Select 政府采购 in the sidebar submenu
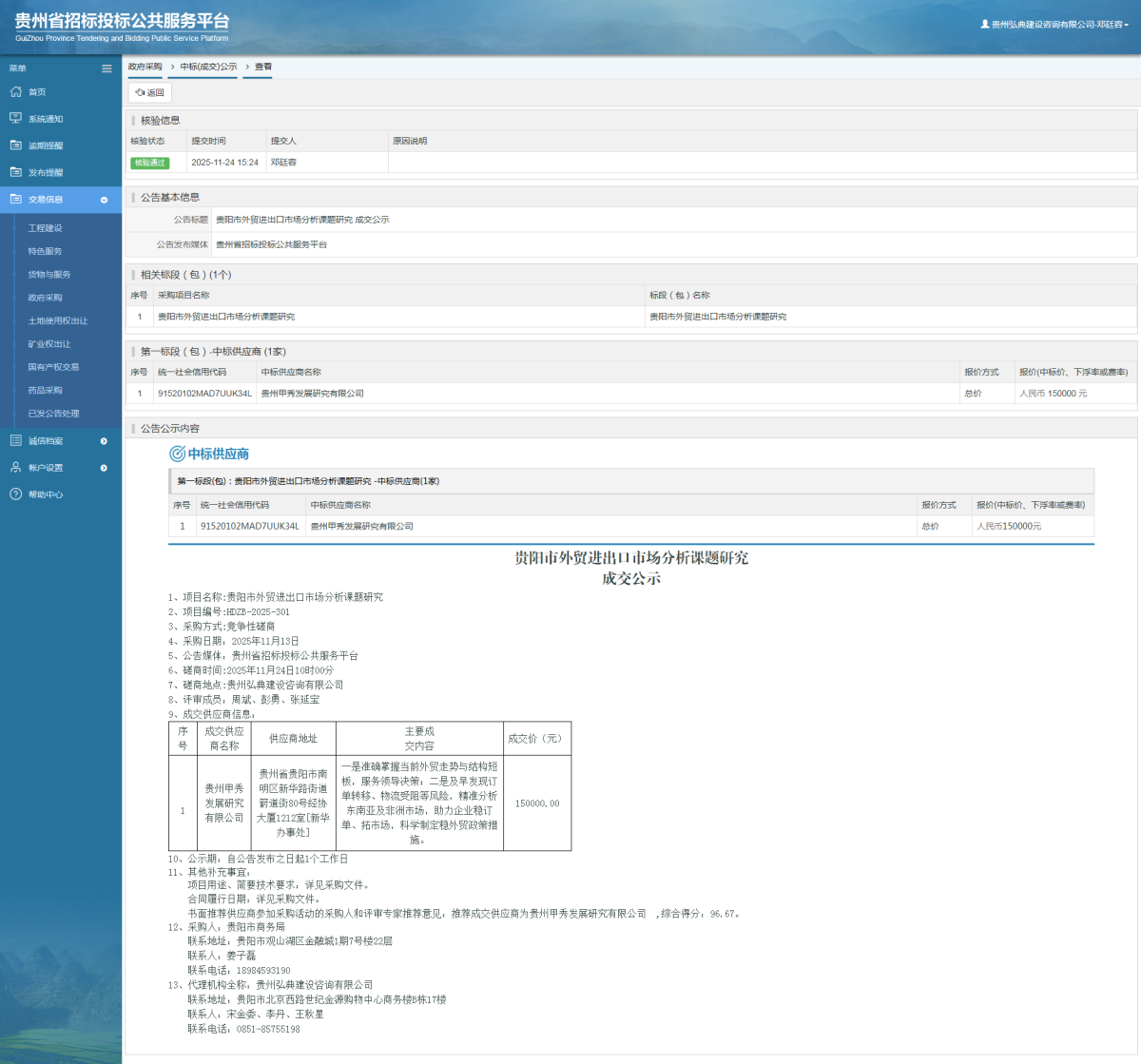This screenshot has width=1141, height=1064. pyautogui.click(x=45, y=298)
